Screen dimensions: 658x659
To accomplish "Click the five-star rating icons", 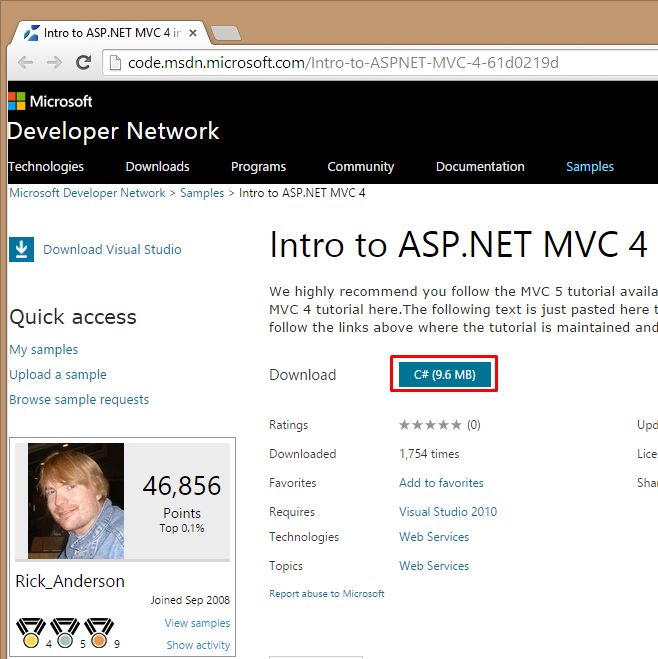I will pyautogui.click(x=430, y=425).
